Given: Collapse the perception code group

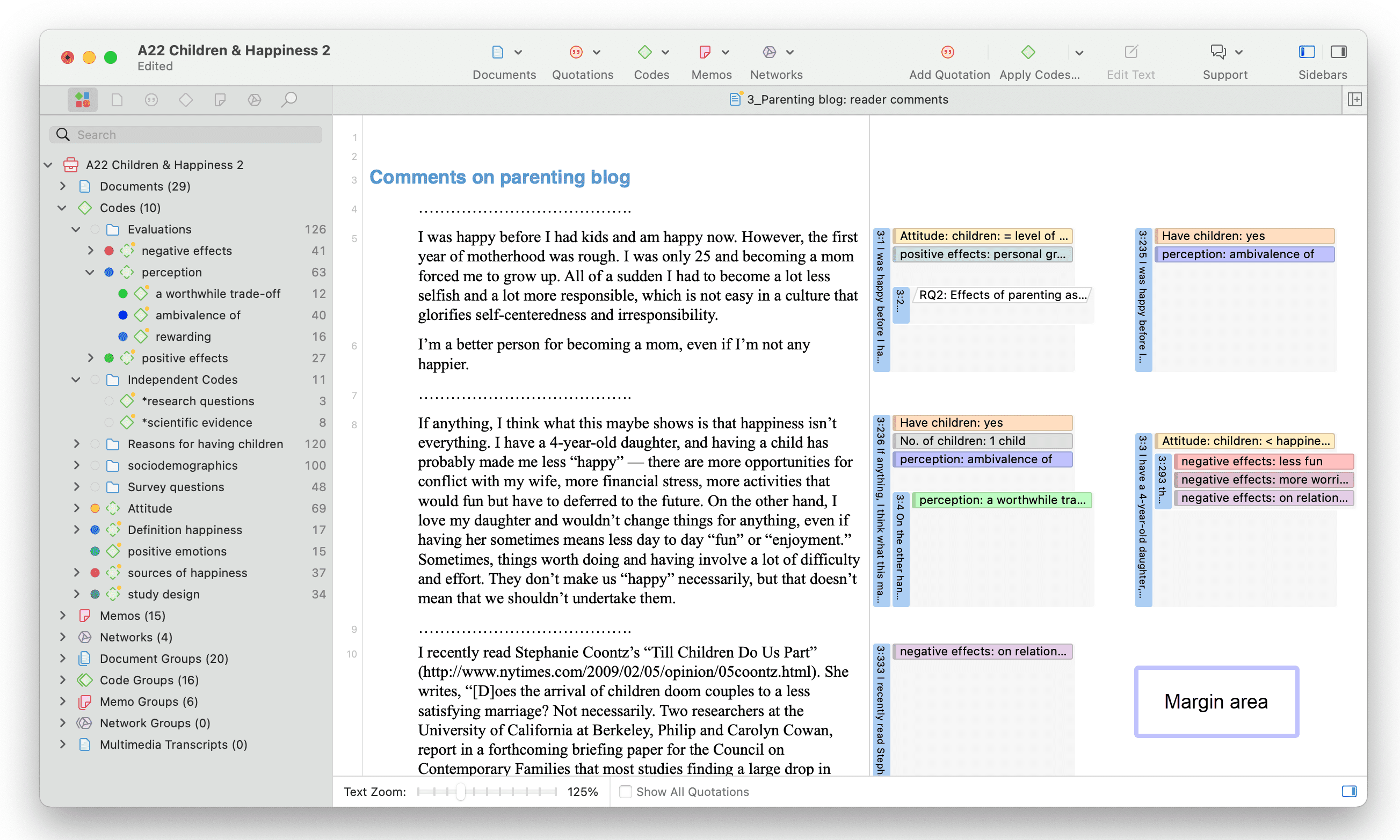Looking at the screenshot, I should pyautogui.click(x=90, y=272).
